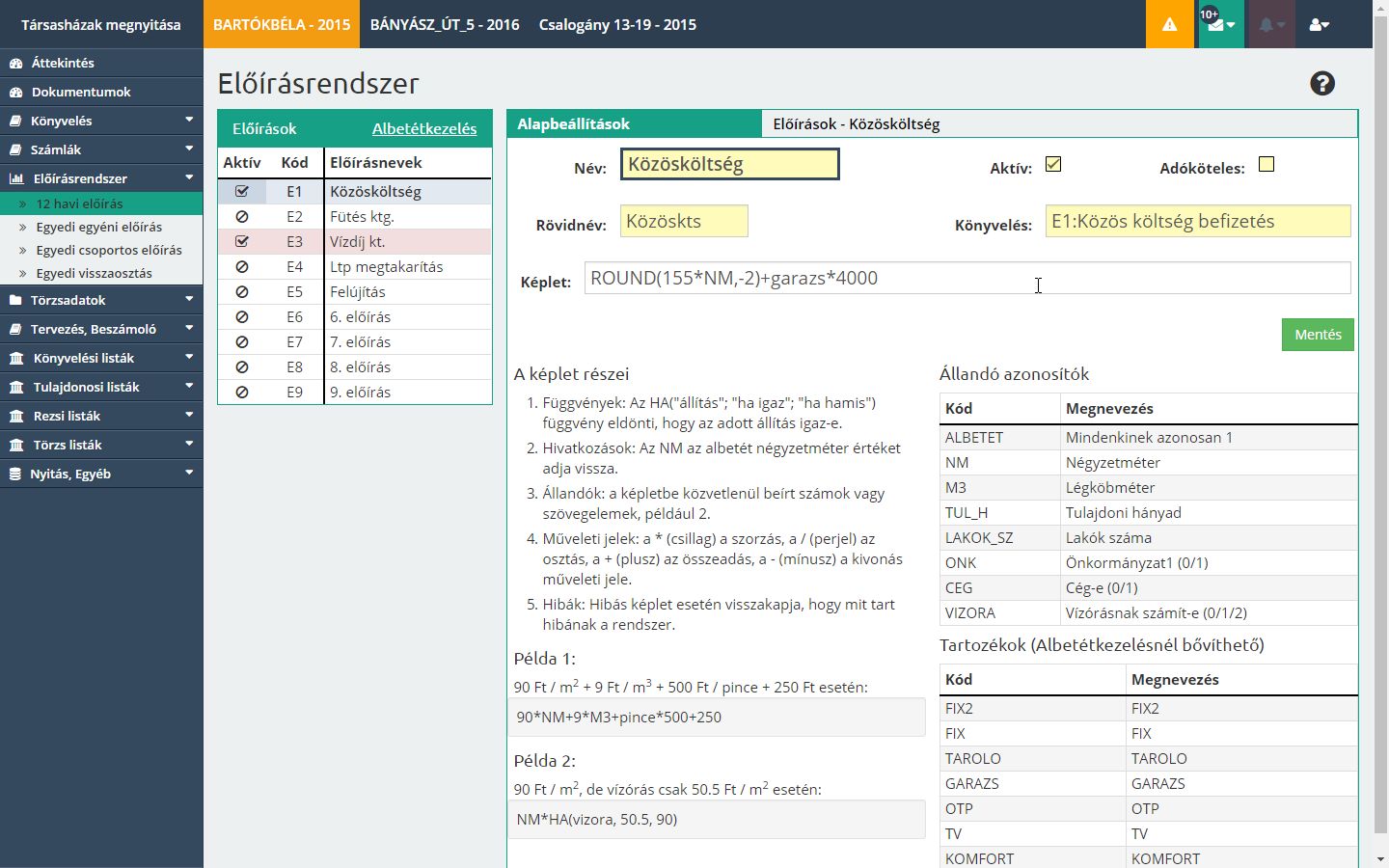Click the help question mark icon
The width and height of the screenshot is (1389, 868).
(1322, 84)
